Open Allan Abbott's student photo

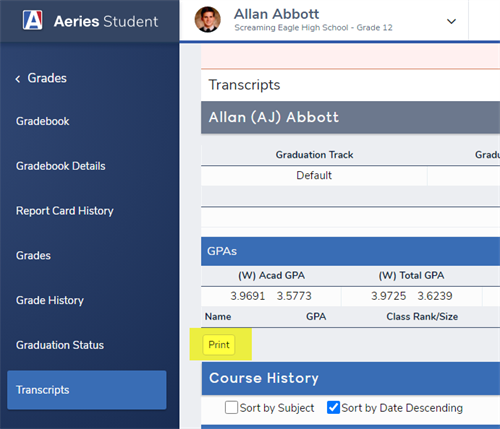(x=208, y=20)
